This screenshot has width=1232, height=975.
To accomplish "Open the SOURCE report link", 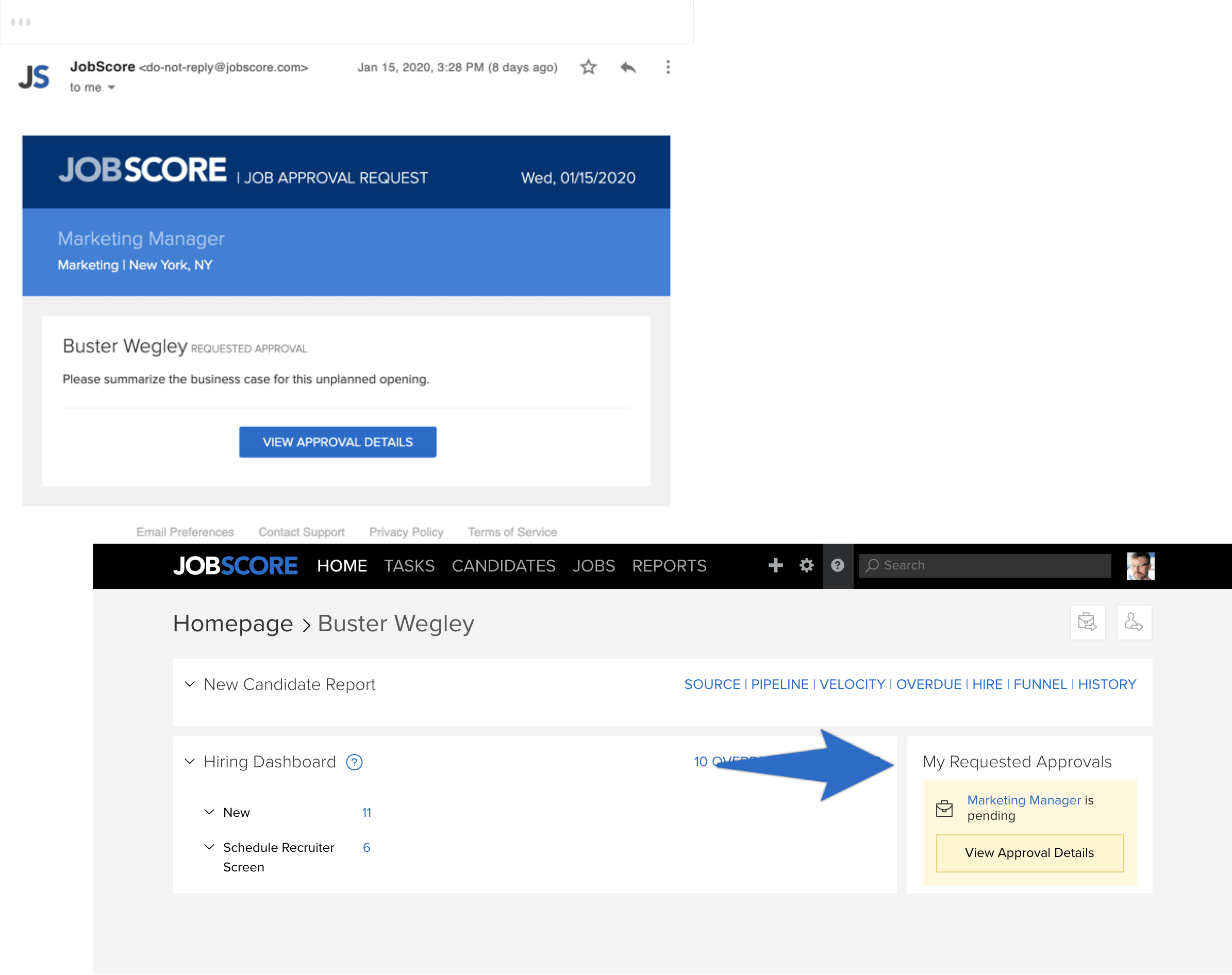I will 712,684.
